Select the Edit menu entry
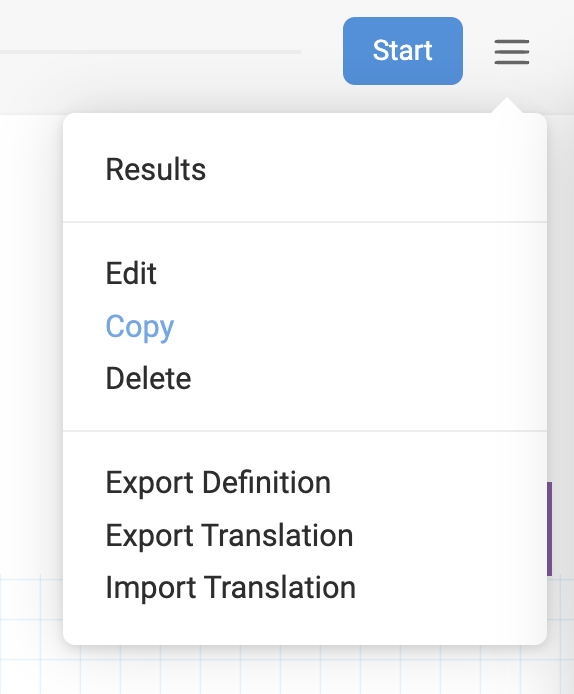This screenshot has height=694, width=574. tap(131, 274)
